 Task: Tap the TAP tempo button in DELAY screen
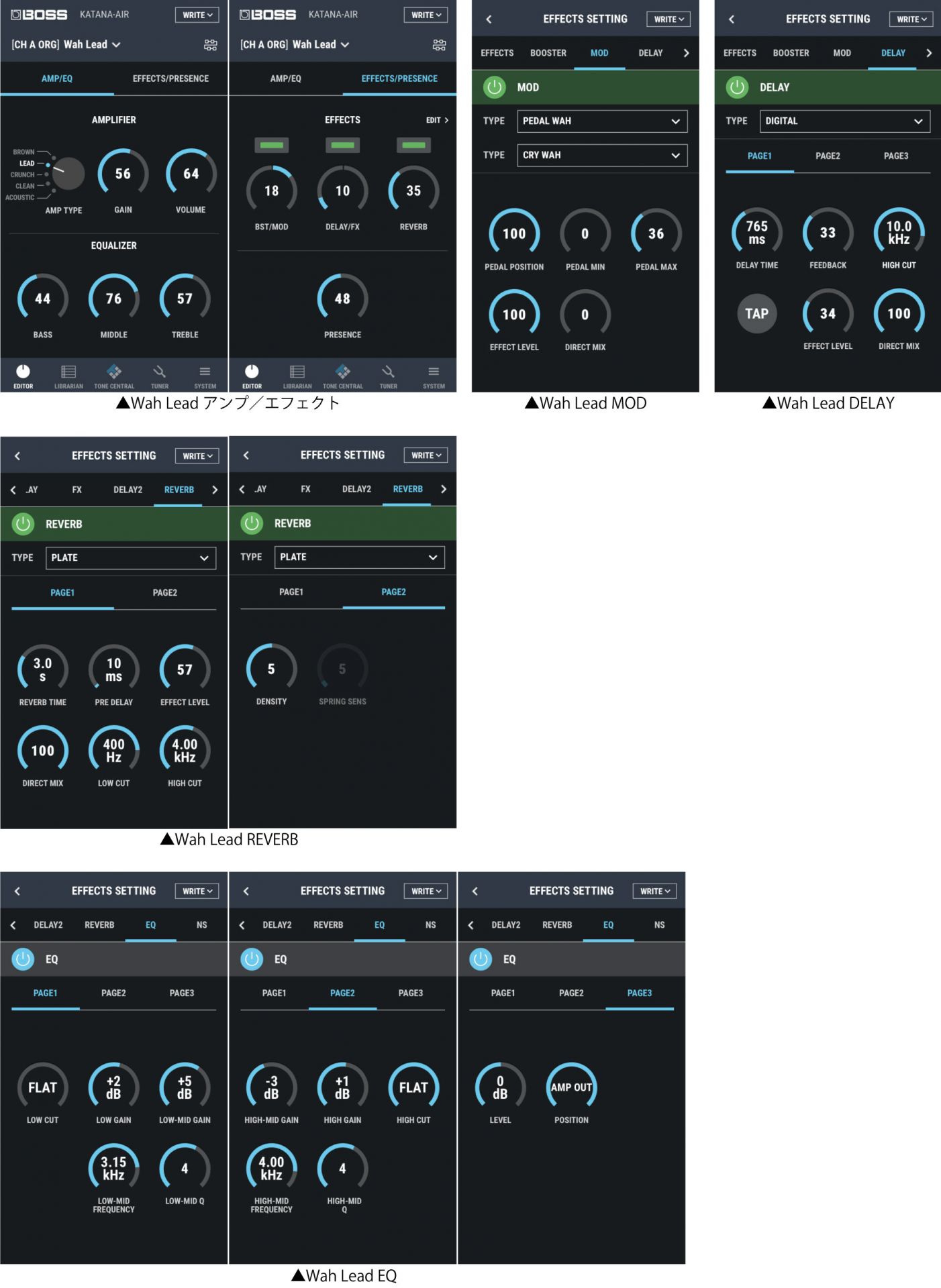756,313
